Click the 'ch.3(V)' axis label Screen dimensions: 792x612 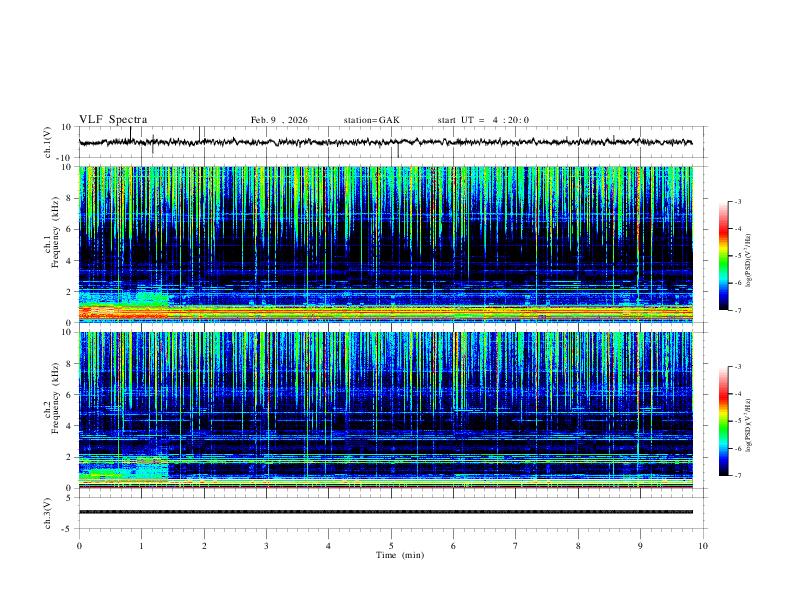pyautogui.click(x=48, y=513)
